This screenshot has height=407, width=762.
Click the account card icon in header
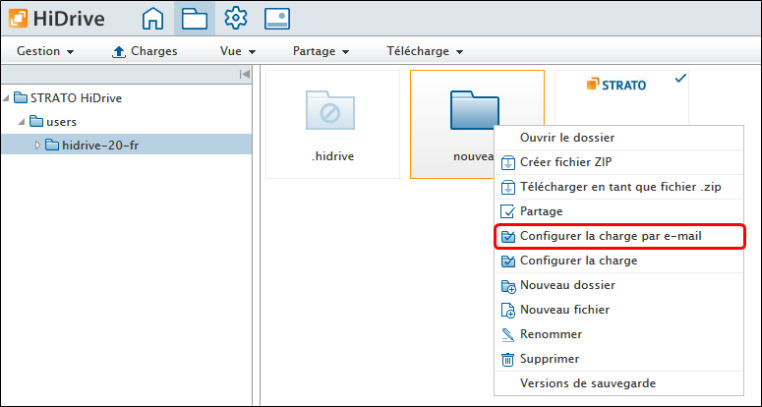tap(278, 18)
